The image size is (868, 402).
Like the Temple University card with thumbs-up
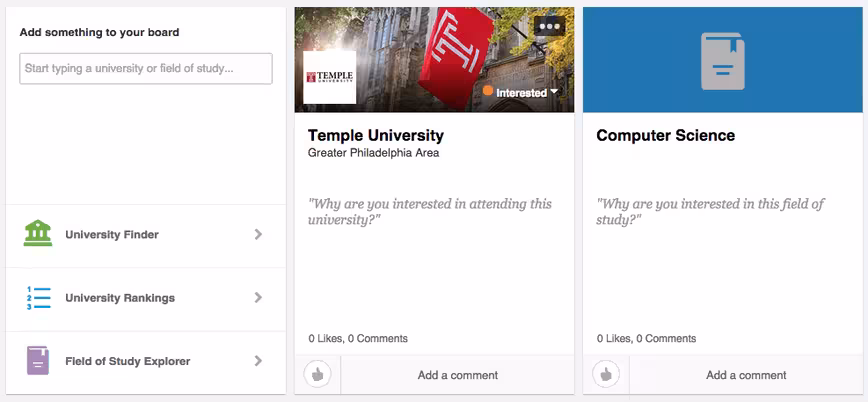(x=317, y=375)
